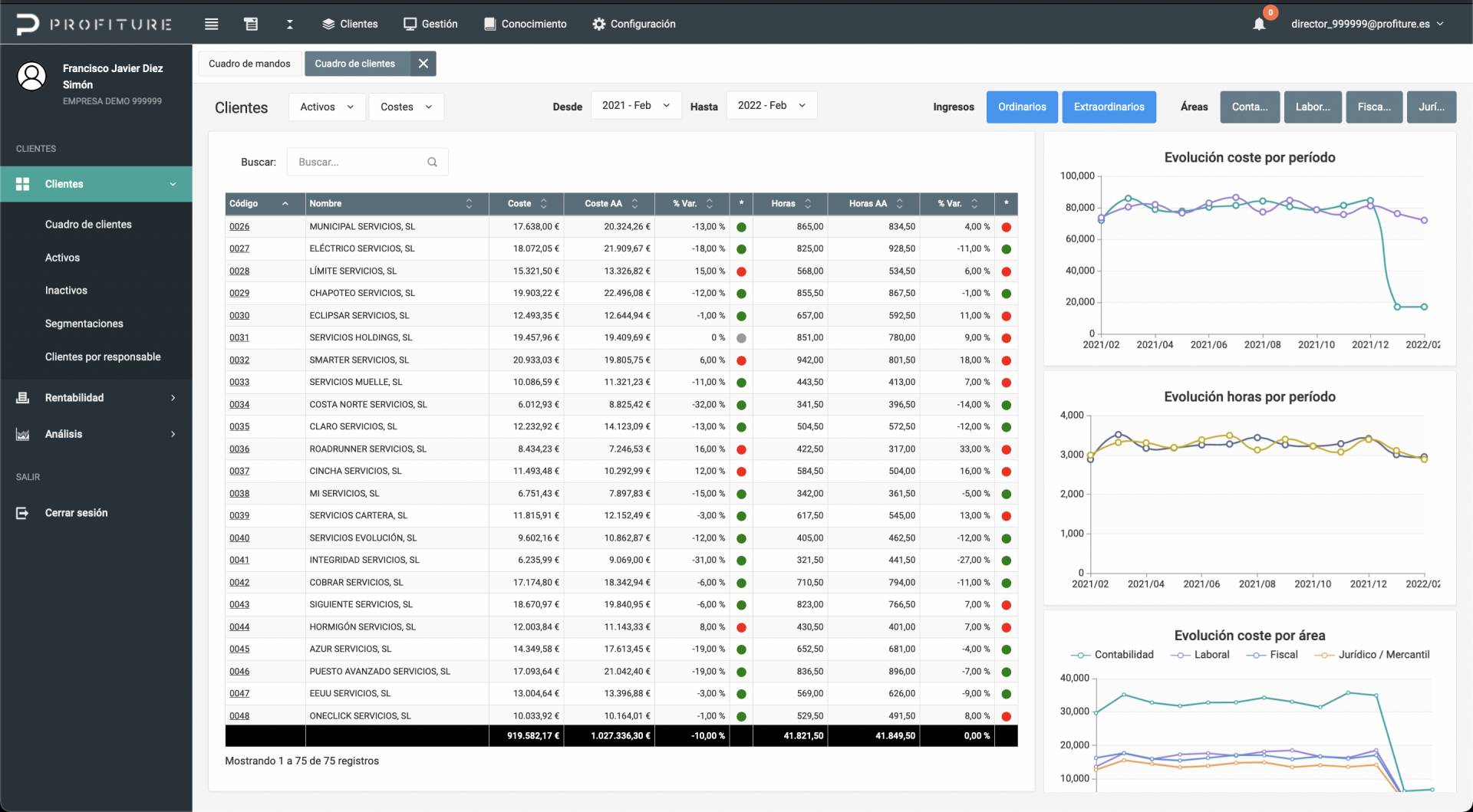Click Cerrar sesión

click(76, 513)
